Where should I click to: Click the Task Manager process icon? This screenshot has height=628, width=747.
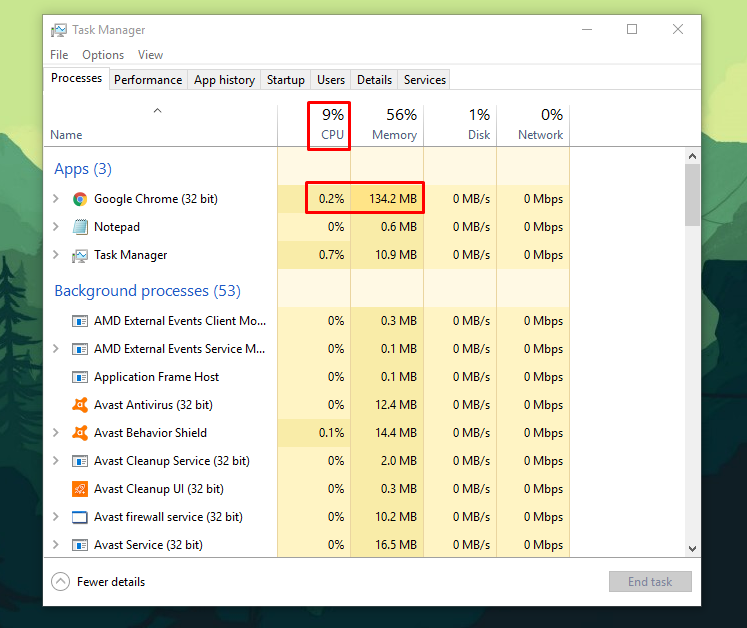tap(80, 255)
